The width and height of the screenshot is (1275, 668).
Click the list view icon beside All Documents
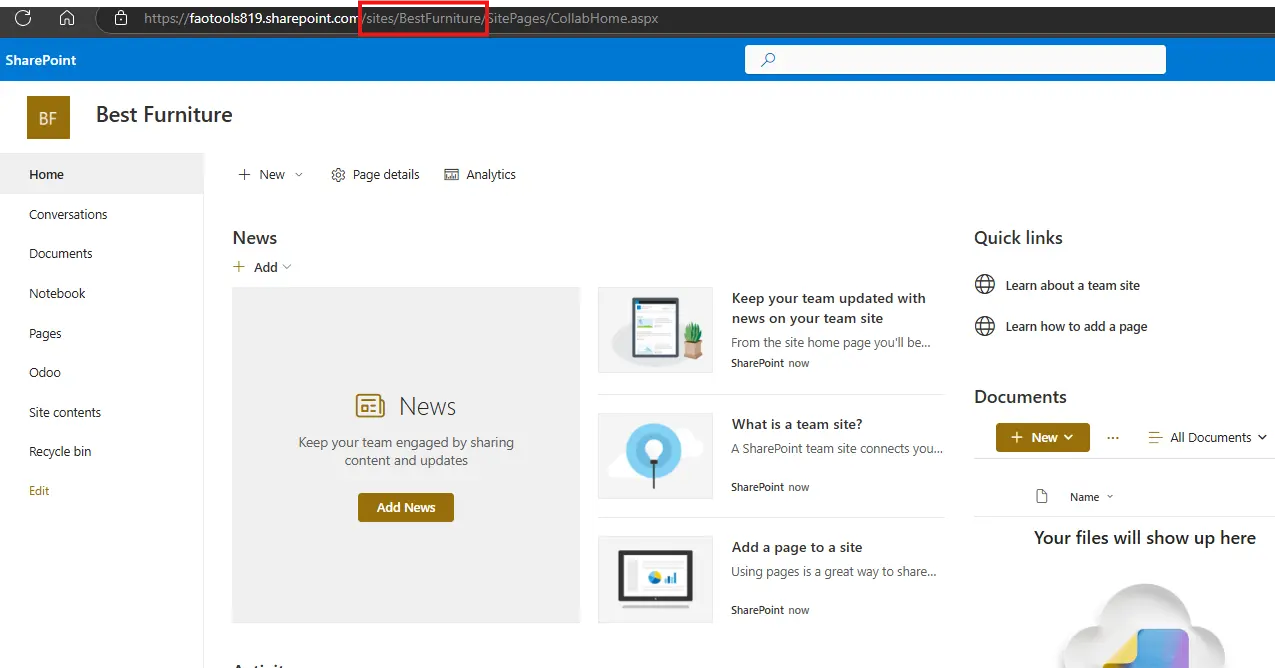pos(1155,438)
